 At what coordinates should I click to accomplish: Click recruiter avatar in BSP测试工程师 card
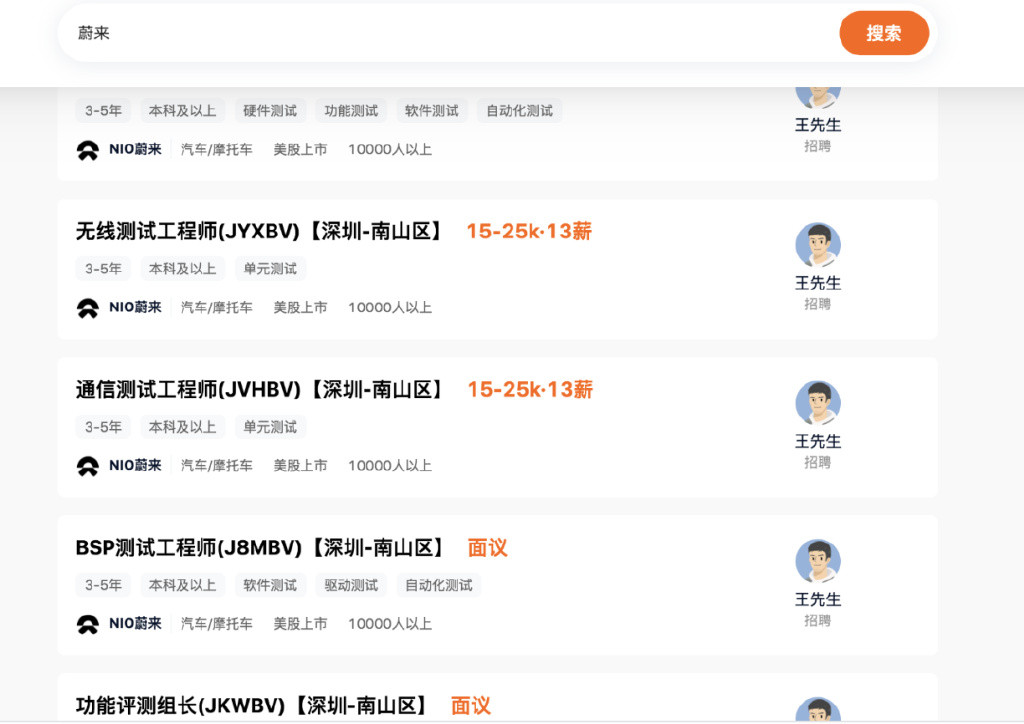818,561
